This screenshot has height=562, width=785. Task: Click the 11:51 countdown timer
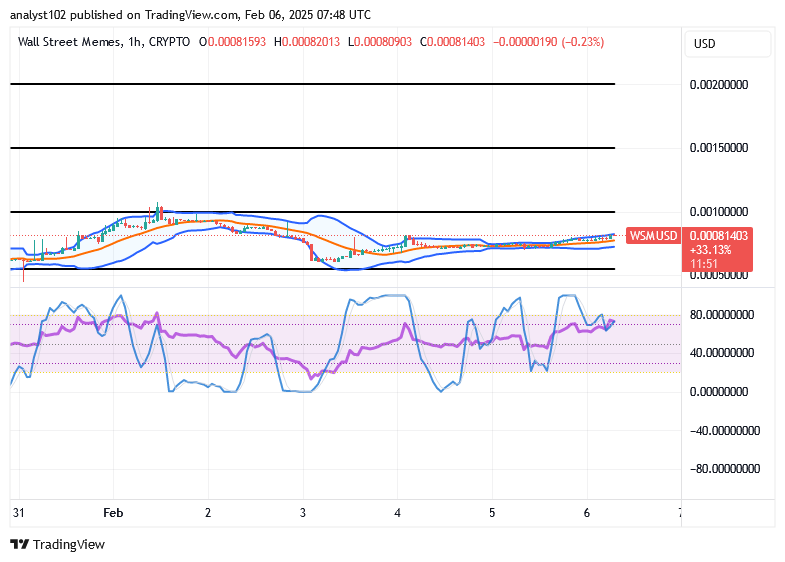pyautogui.click(x=704, y=263)
